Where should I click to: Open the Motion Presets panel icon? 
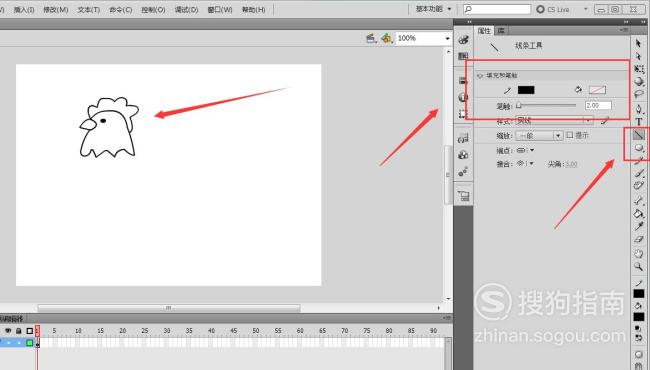pos(463,172)
